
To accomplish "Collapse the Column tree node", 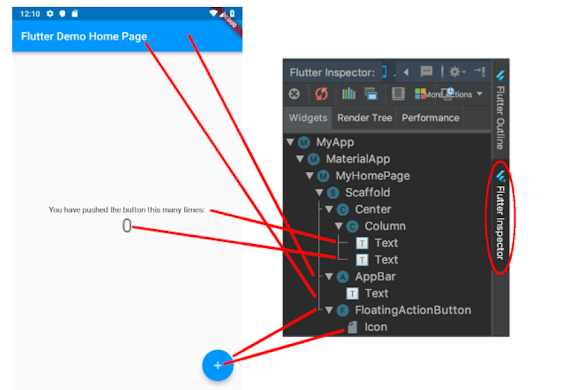I will tap(339, 226).
